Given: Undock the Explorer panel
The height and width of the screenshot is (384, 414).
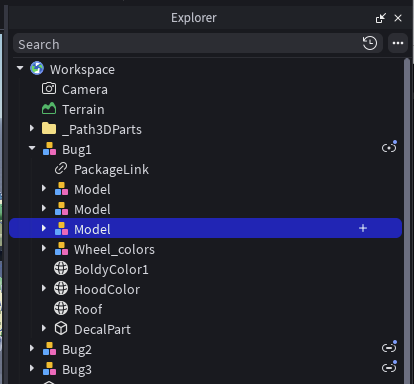Looking at the screenshot, I should [381, 18].
